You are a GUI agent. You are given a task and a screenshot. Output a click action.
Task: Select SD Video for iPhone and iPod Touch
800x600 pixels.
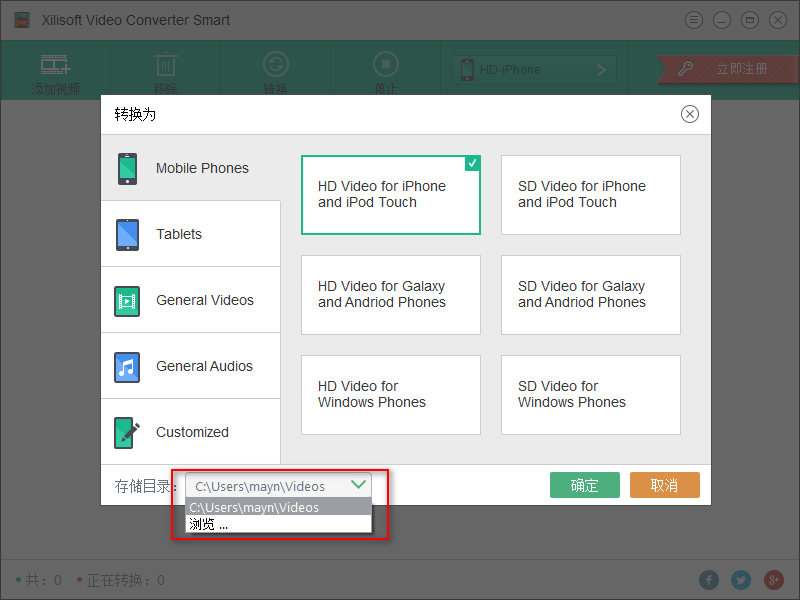(x=590, y=194)
